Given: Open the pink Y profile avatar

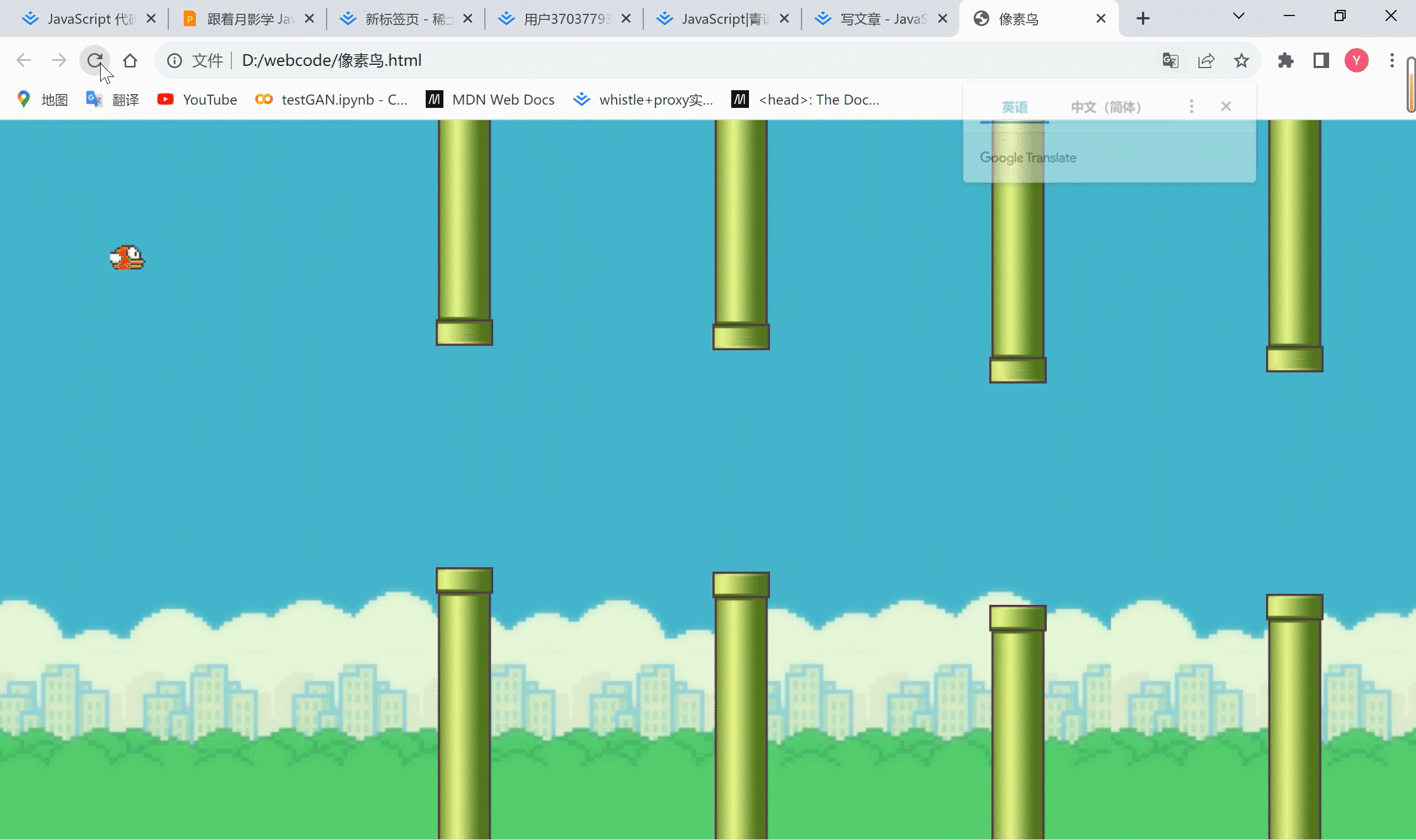Looking at the screenshot, I should 1356,60.
